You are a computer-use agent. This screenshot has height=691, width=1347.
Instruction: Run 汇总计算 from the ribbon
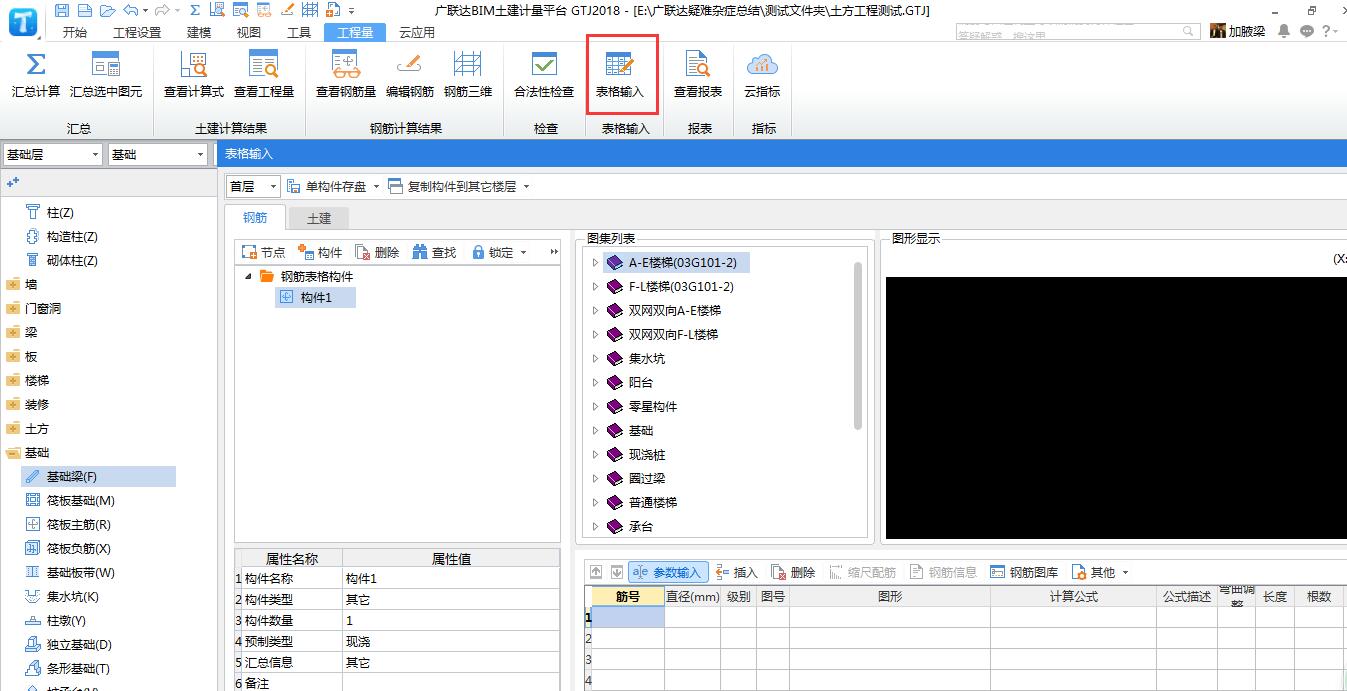coord(36,75)
